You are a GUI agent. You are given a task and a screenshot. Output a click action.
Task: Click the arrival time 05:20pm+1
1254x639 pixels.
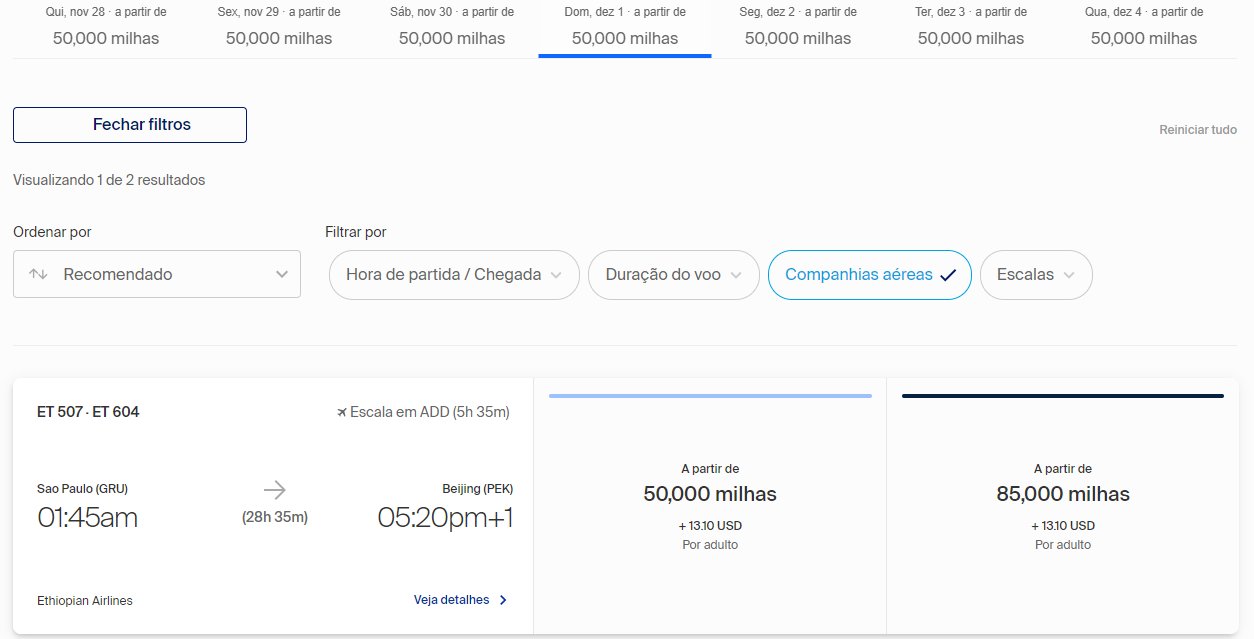point(445,518)
